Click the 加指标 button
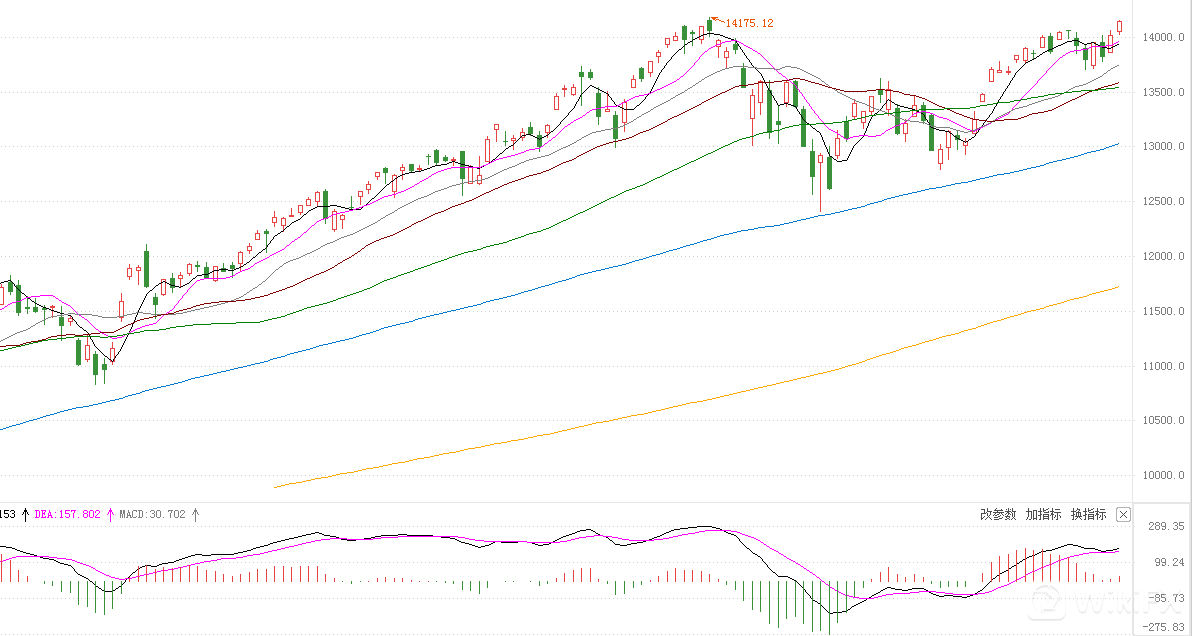The width and height of the screenshot is (1192, 636). click(1043, 515)
